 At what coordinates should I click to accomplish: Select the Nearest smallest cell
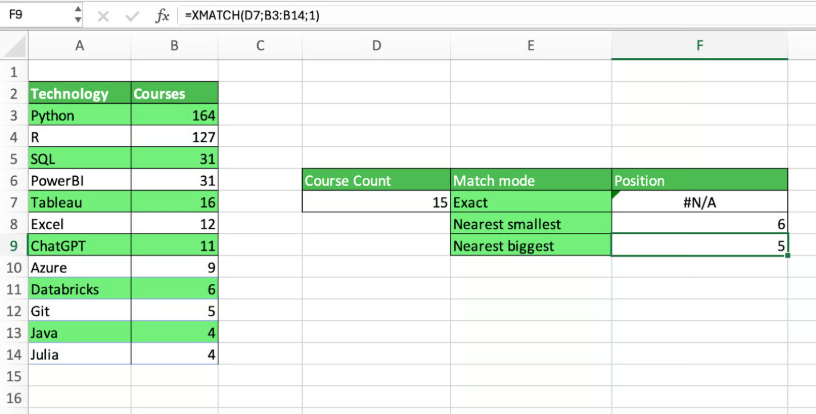point(530,224)
